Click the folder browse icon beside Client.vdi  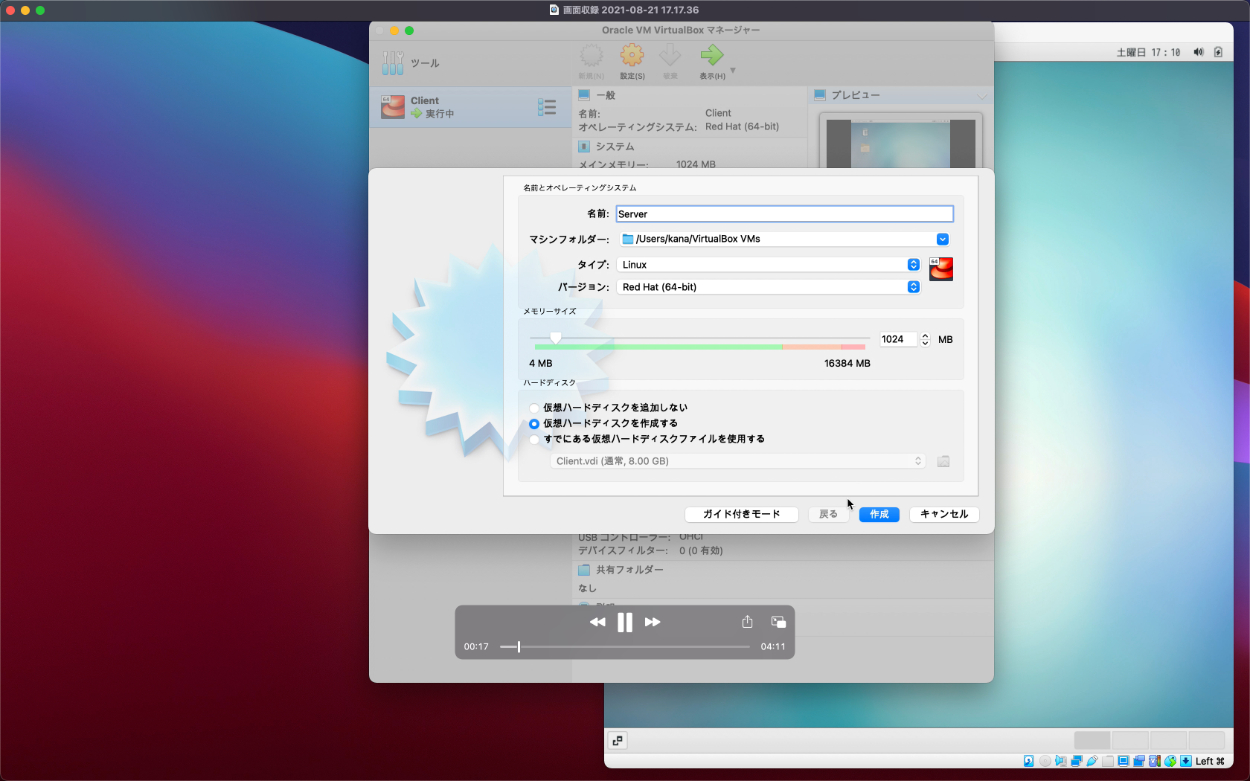click(943, 461)
